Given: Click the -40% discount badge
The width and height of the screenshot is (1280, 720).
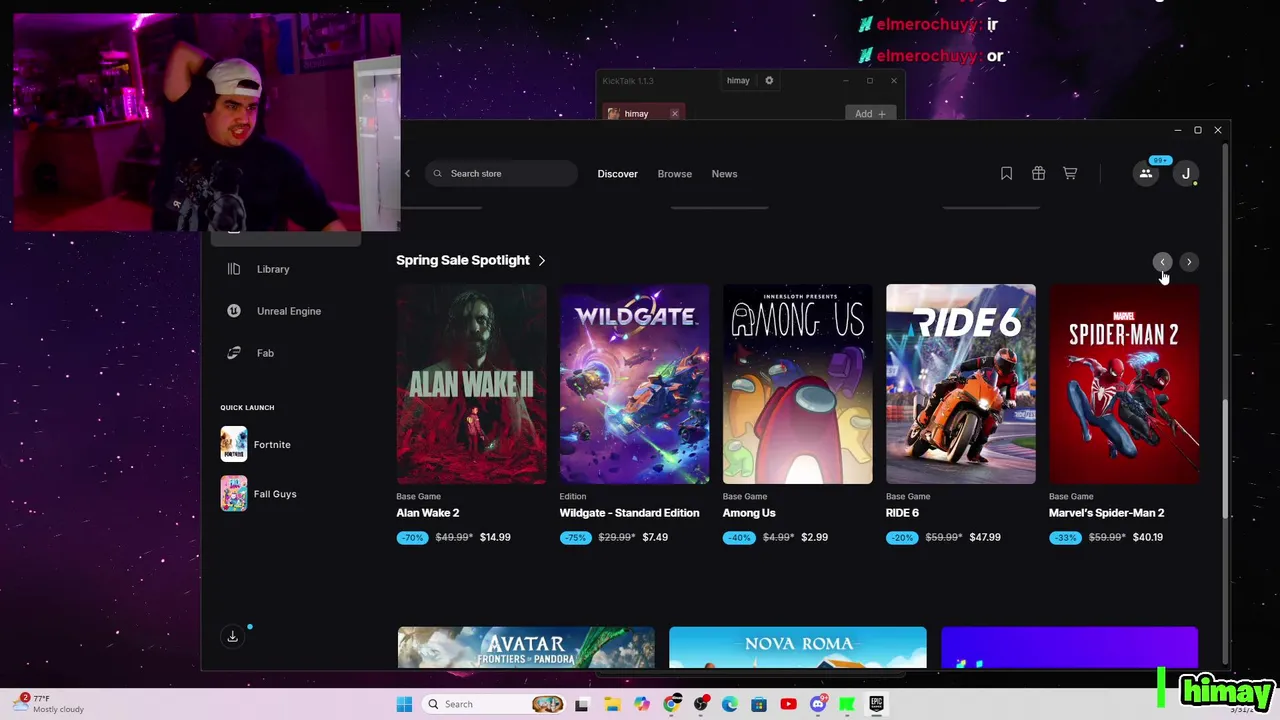Looking at the screenshot, I should [739, 538].
